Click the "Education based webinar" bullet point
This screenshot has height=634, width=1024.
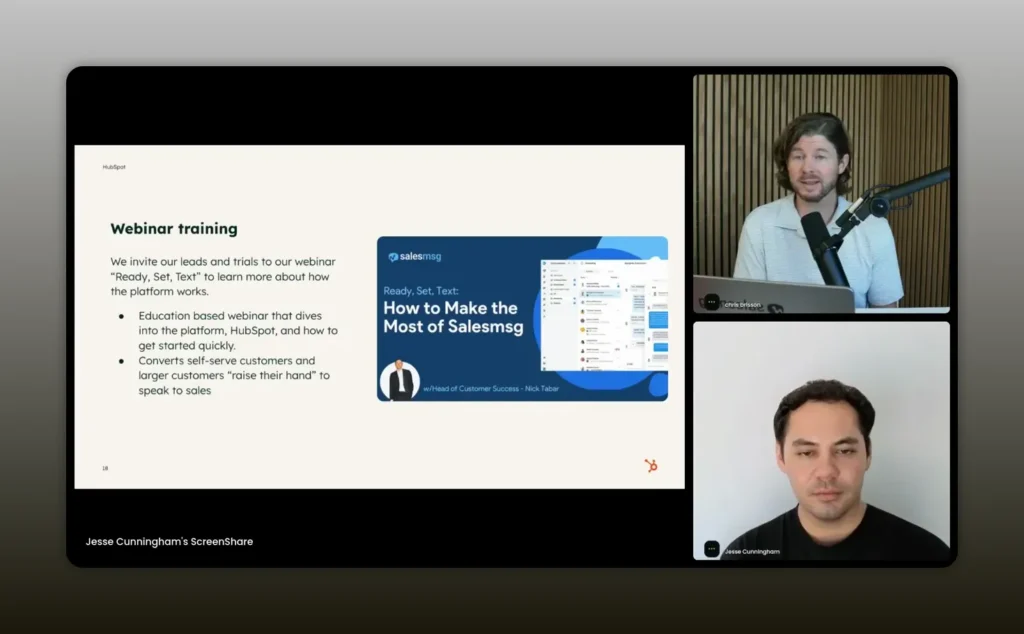pos(237,330)
